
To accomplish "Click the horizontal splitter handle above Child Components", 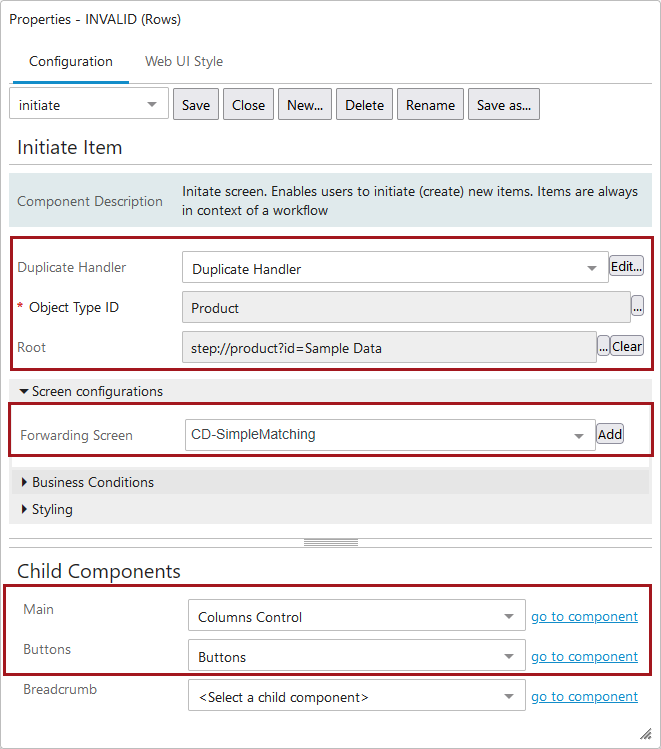I will [x=330, y=543].
